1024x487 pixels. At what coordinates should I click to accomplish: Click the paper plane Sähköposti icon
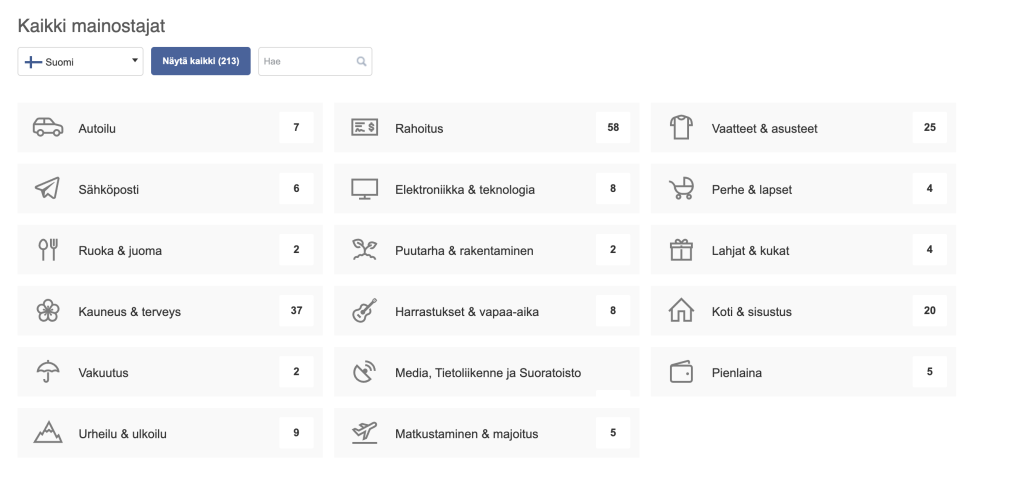(47, 189)
